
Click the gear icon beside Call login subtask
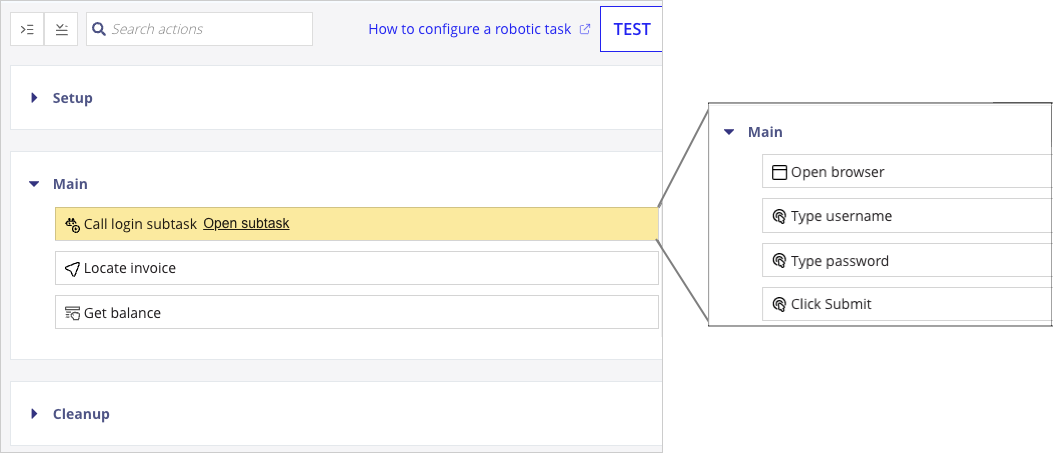[72, 224]
